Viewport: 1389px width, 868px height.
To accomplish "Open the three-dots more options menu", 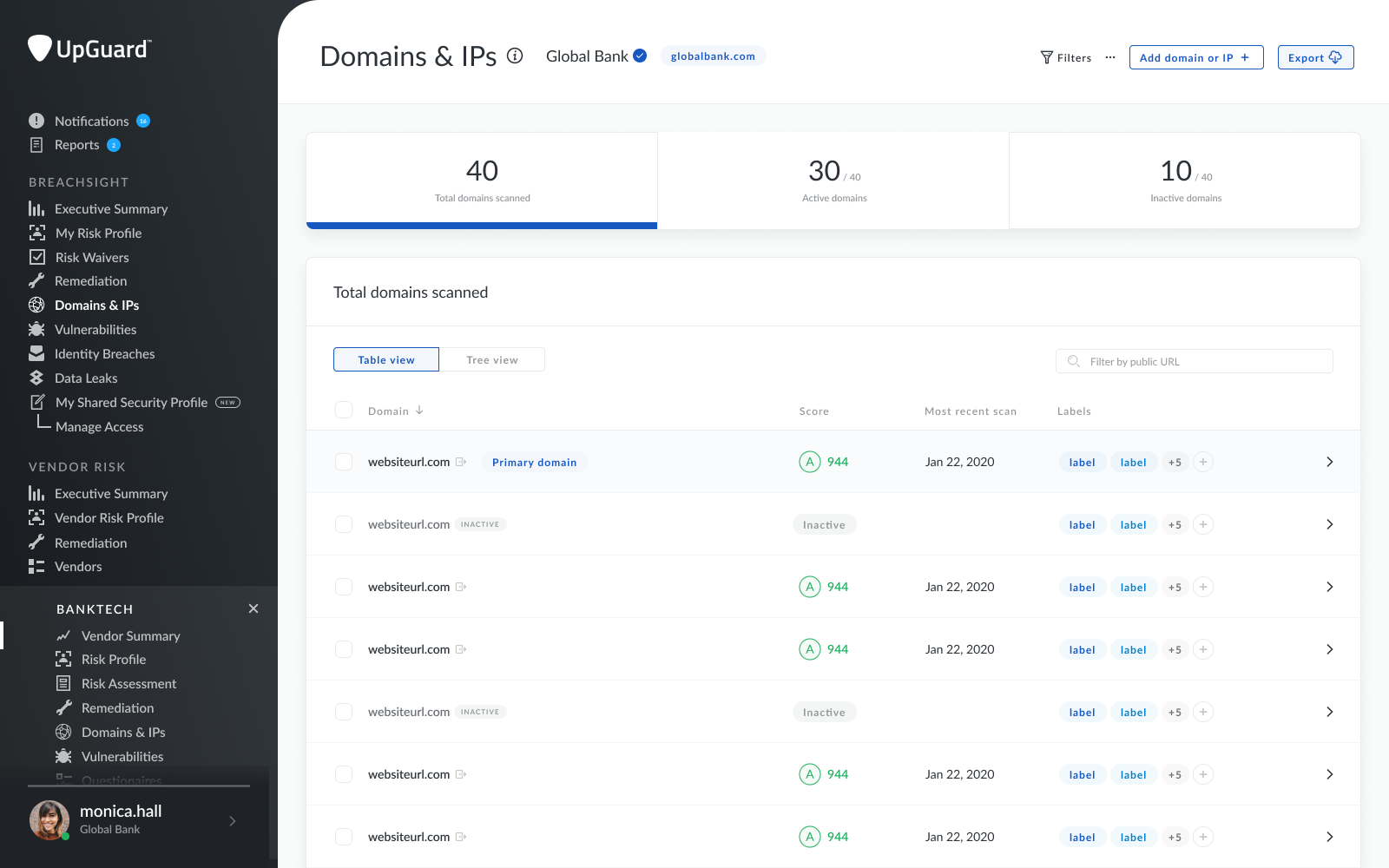I will click(x=1110, y=57).
